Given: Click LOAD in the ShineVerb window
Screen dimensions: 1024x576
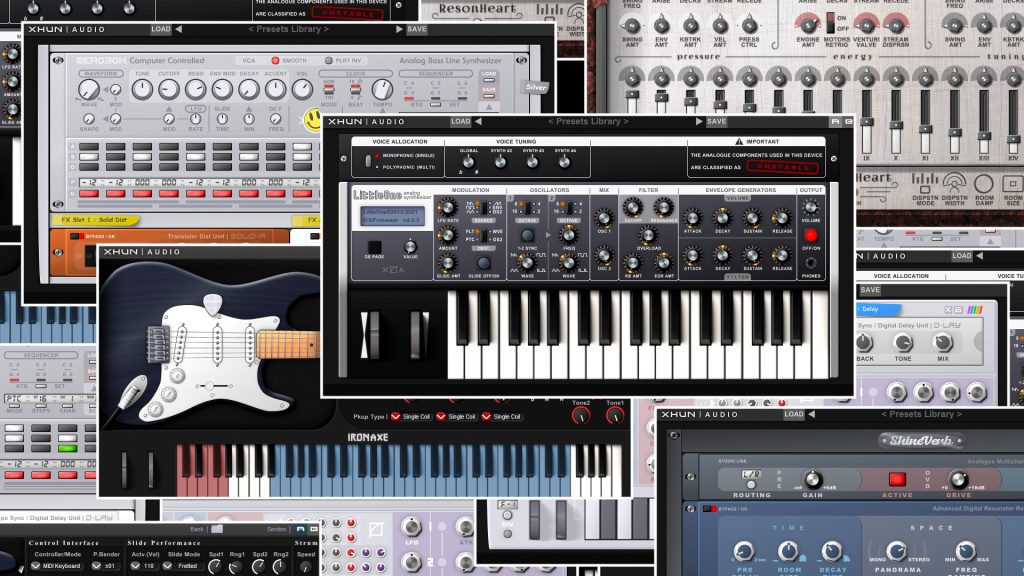Looking at the screenshot, I should point(794,414).
